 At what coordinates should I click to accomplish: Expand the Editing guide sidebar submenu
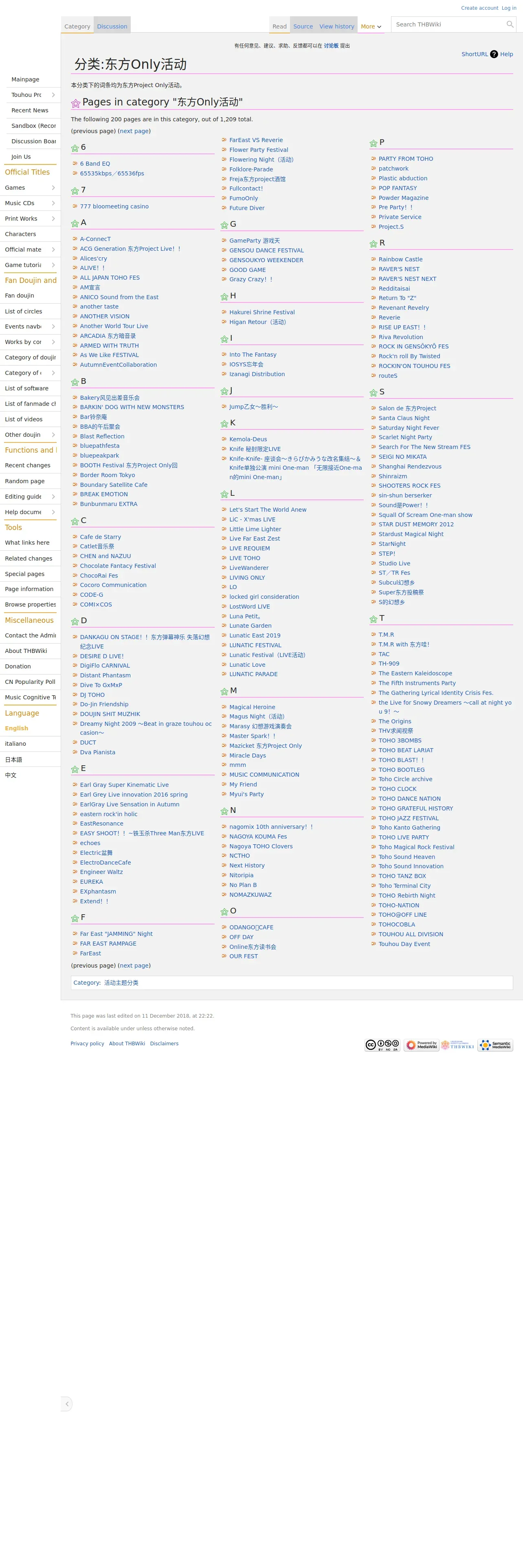pyautogui.click(x=53, y=497)
